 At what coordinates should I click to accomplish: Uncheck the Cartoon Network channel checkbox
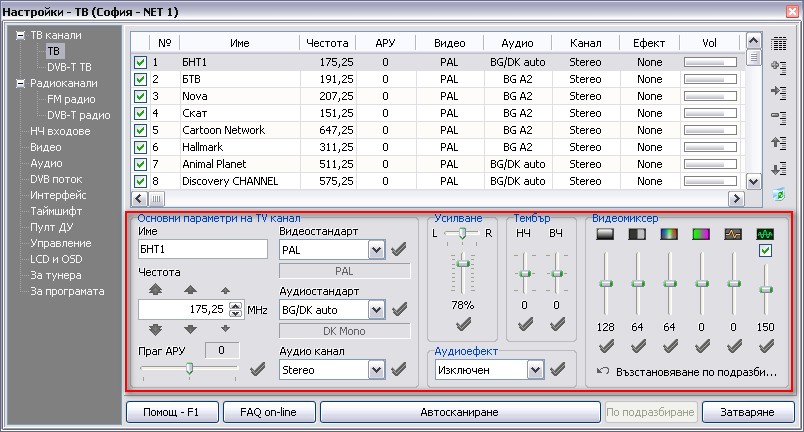tap(140, 130)
